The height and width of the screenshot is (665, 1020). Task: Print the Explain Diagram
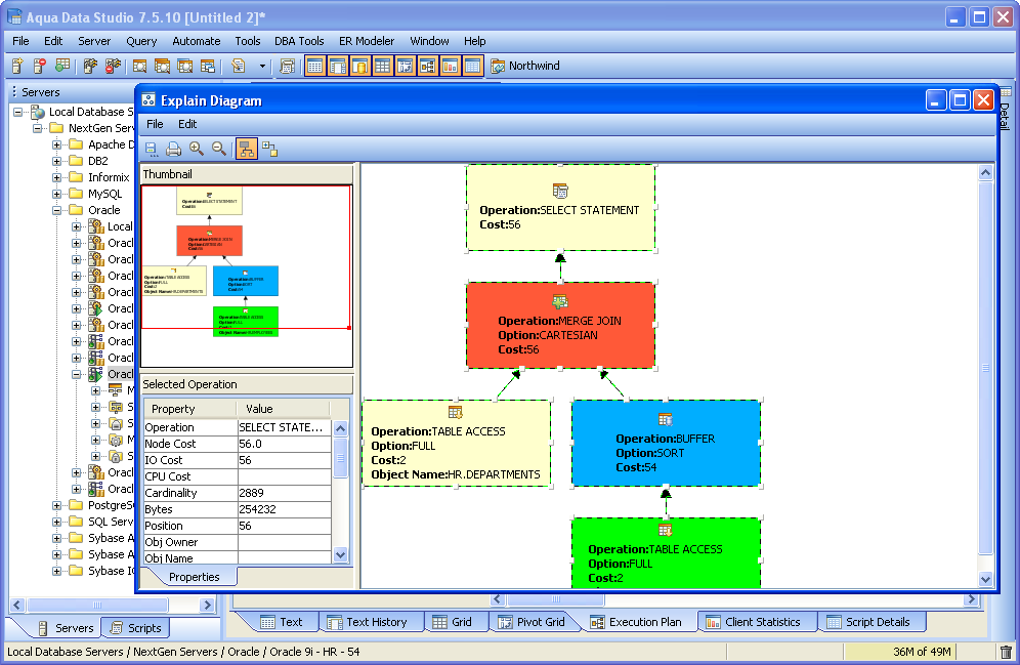tap(174, 149)
